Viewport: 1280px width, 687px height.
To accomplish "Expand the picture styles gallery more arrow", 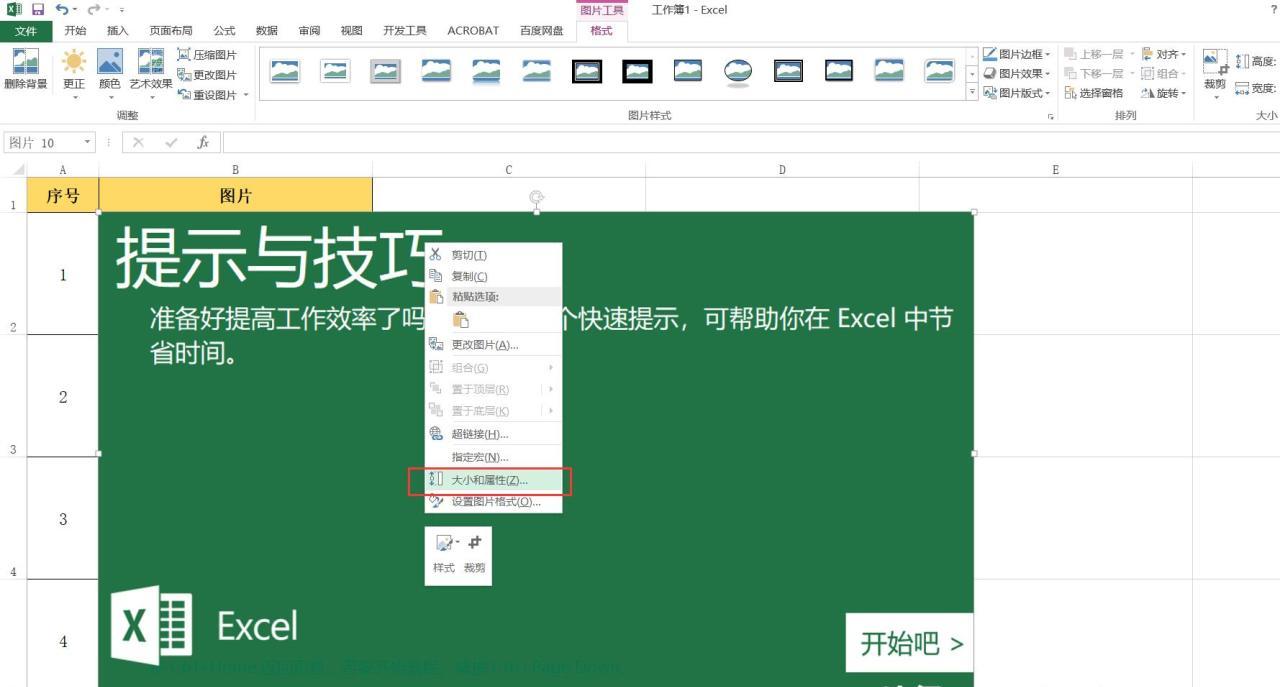I will (x=973, y=92).
